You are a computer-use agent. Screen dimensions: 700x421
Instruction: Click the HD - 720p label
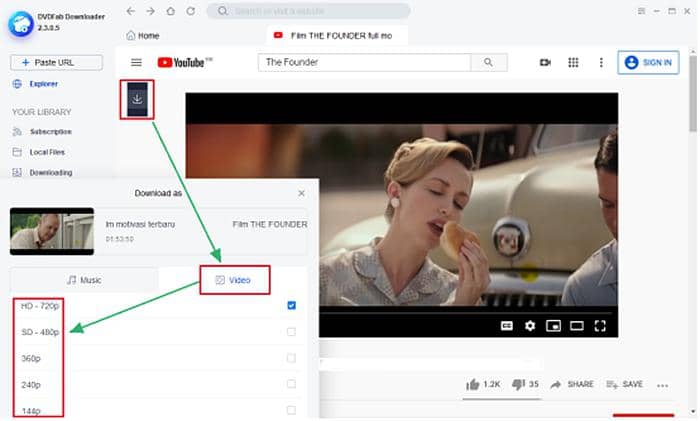(40, 306)
